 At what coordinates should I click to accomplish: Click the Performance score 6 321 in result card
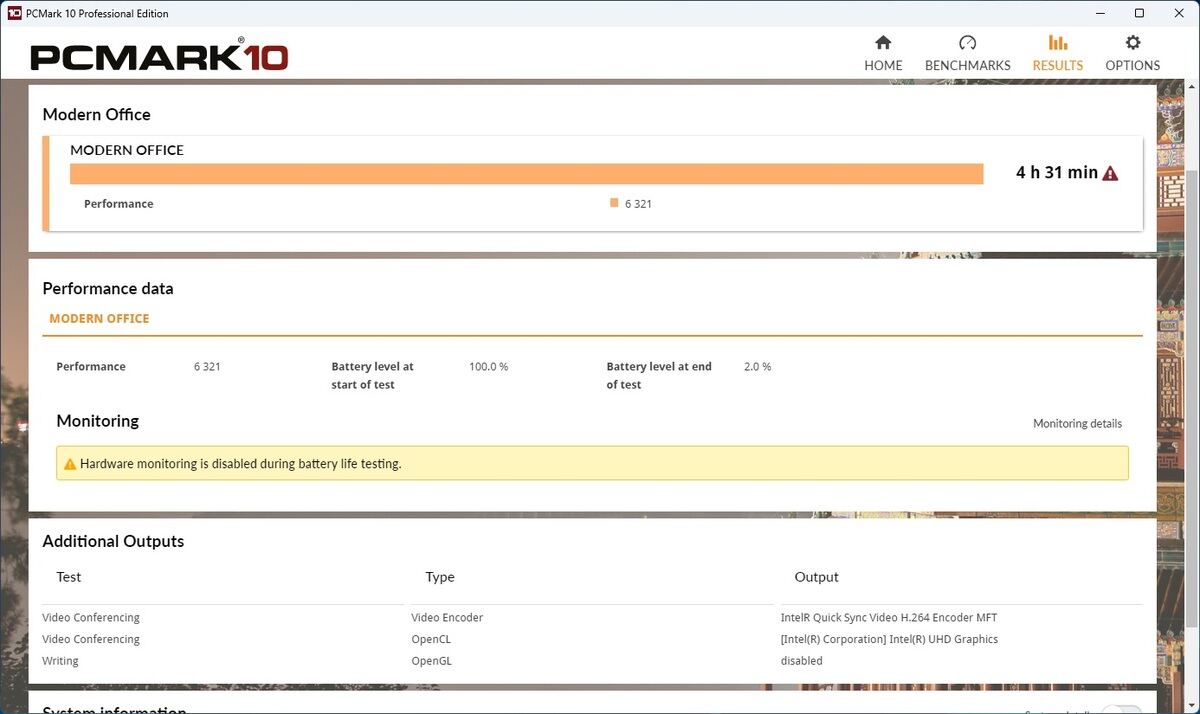[x=638, y=204]
